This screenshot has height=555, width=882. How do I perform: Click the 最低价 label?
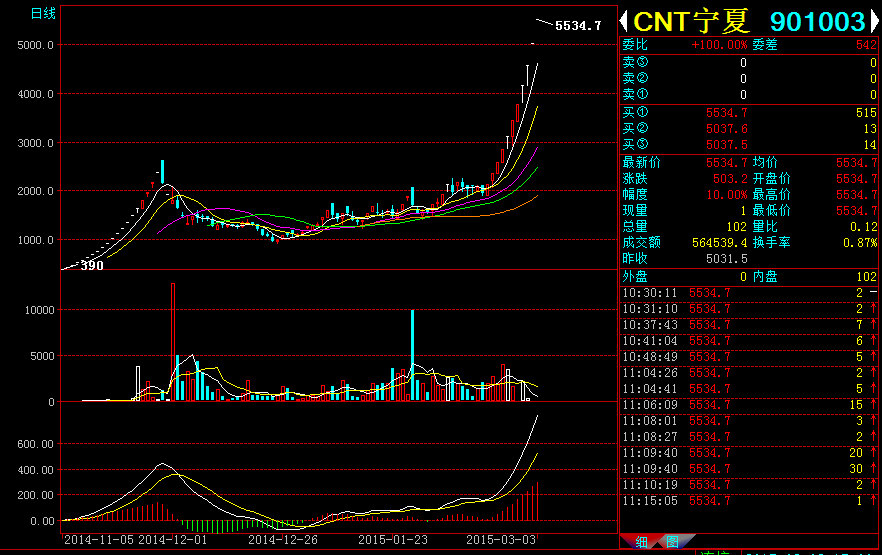(x=771, y=210)
